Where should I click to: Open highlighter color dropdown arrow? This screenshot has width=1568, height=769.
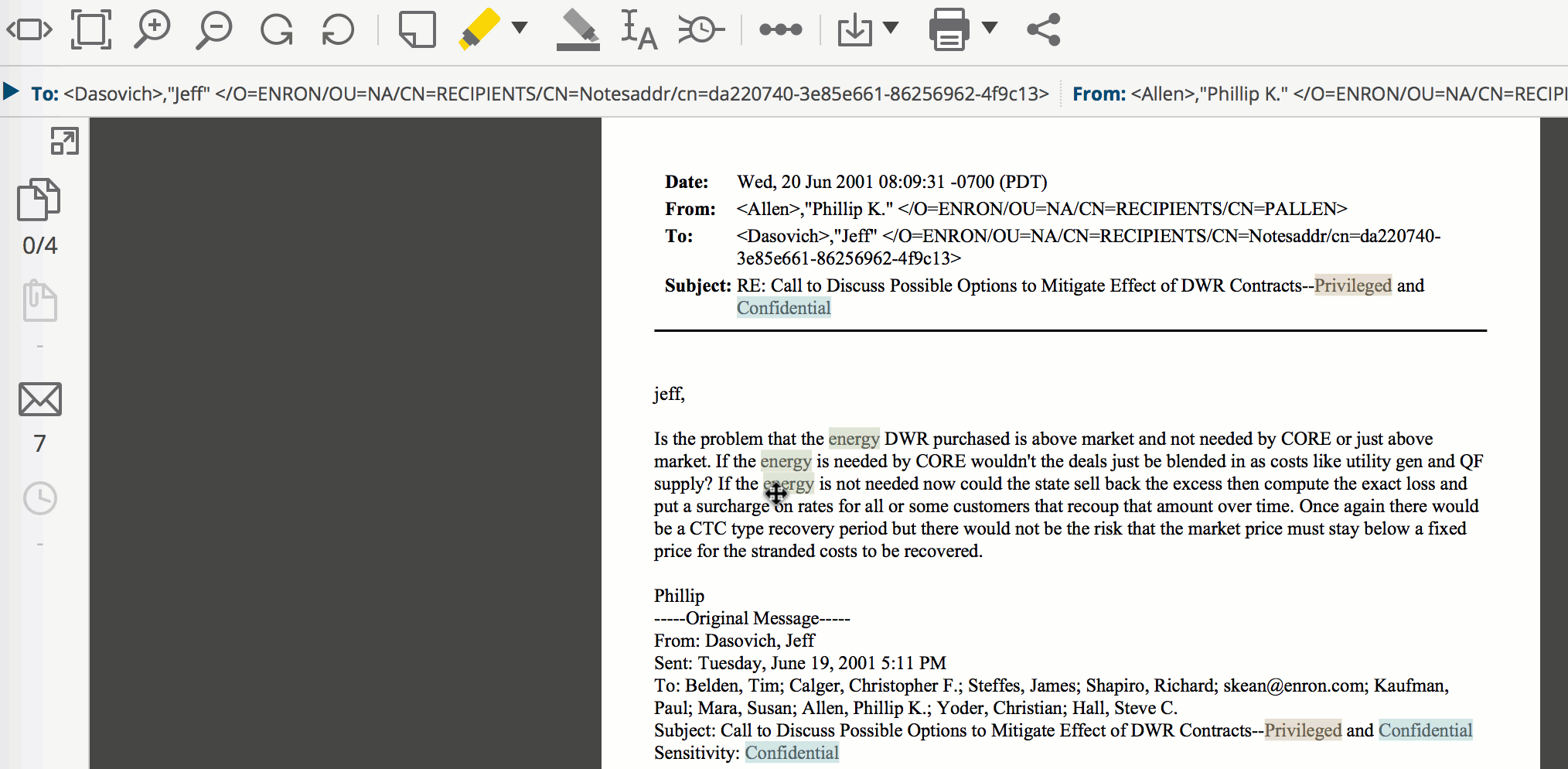pyautogui.click(x=520, y=28)
